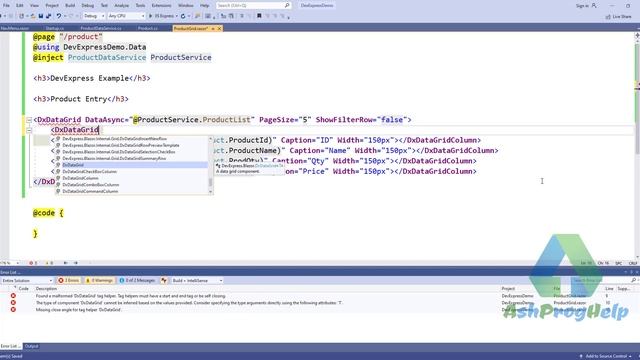
Task: Click the Description column header
Action: click(x=46, y=289)
